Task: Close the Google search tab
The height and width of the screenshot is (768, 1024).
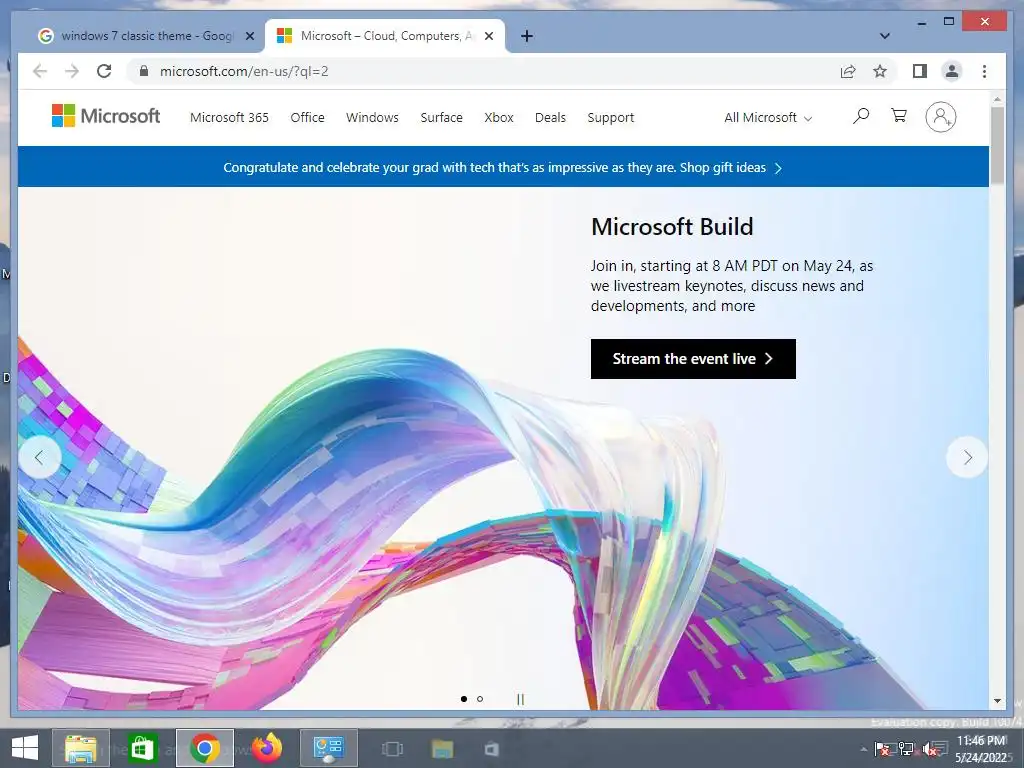Action: pyautogui.click(x=249, y=36)
